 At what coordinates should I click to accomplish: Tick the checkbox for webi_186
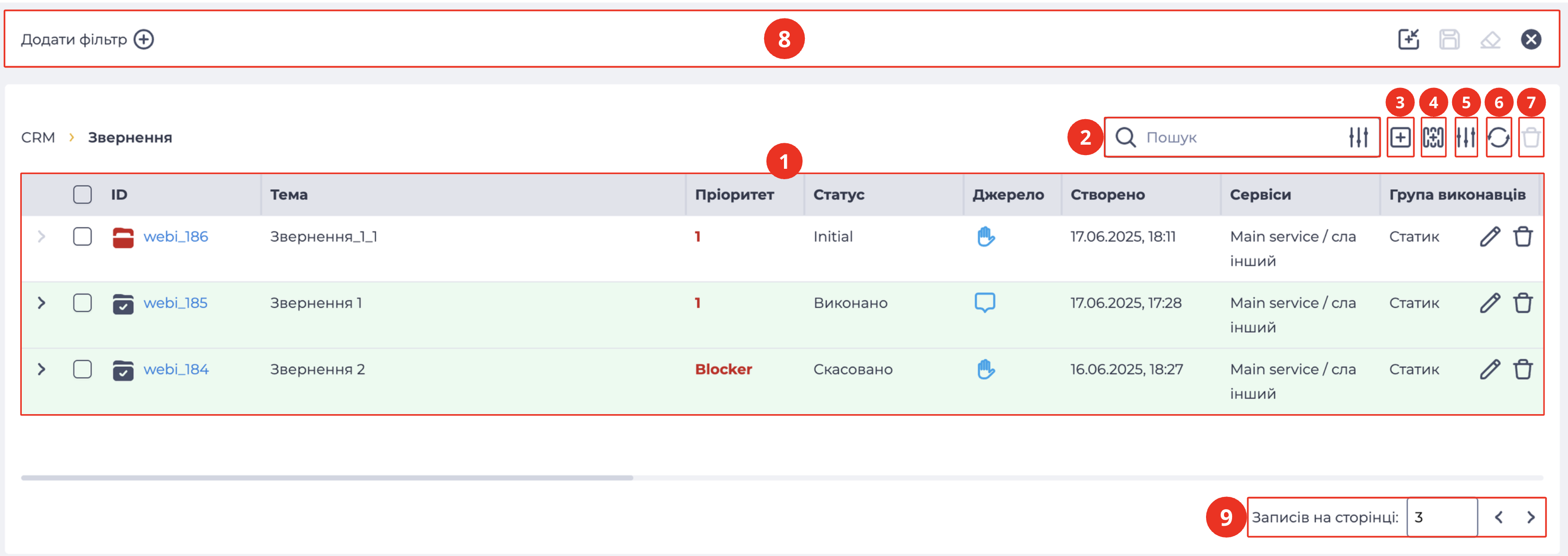click(82, 237)
